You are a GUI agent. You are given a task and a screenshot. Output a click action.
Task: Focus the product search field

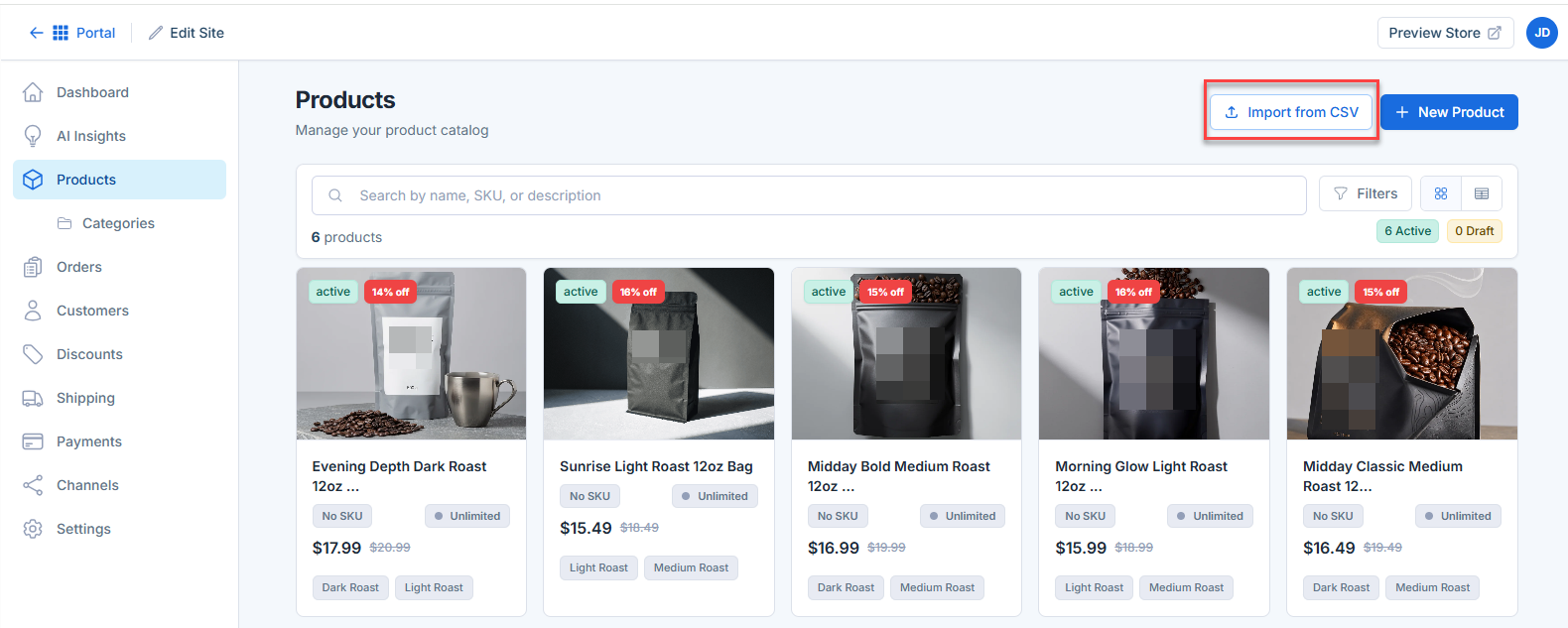[809, 195]
